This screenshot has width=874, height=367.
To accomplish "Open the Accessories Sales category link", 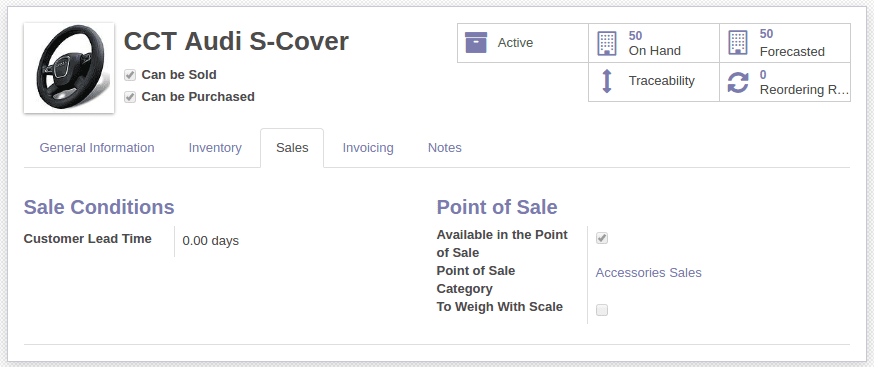I will [648, 273].
